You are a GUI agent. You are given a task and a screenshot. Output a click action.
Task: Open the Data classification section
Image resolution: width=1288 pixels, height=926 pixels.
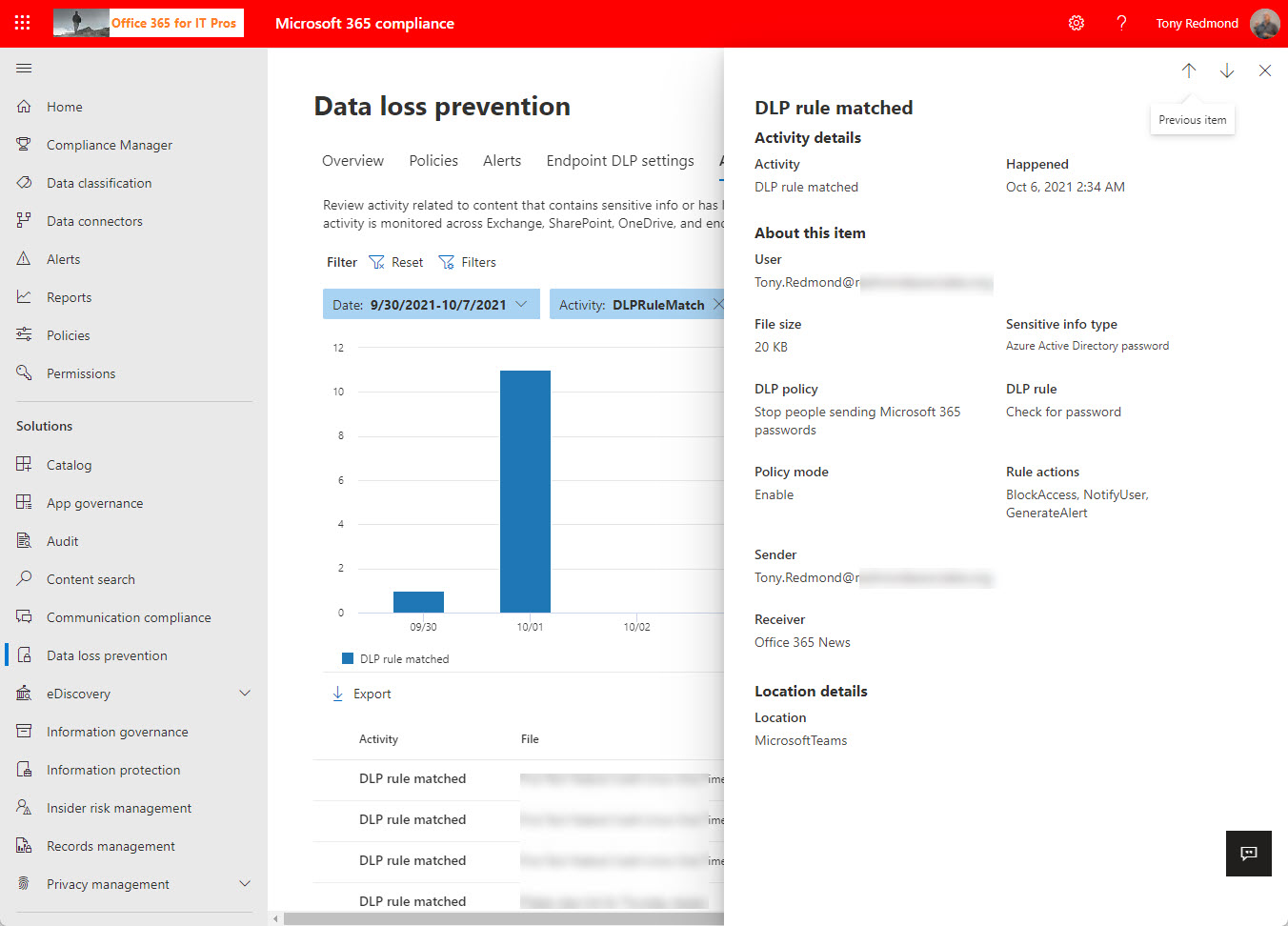tap(99, 182)
